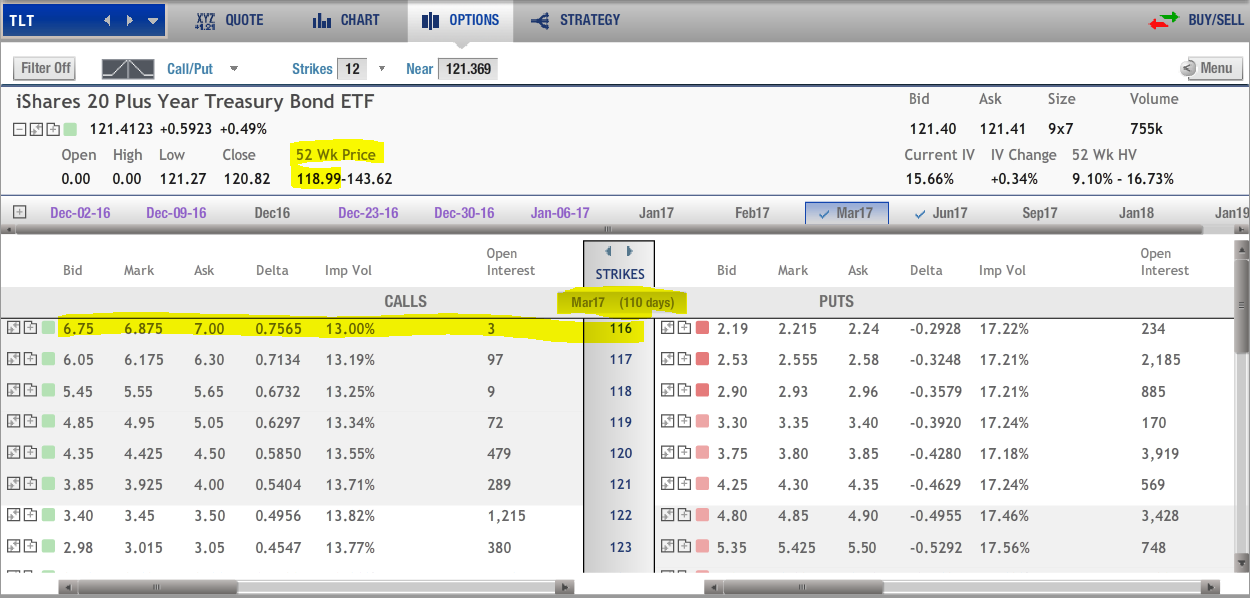Click the Filter Off toggle button

tap(46, 68)
